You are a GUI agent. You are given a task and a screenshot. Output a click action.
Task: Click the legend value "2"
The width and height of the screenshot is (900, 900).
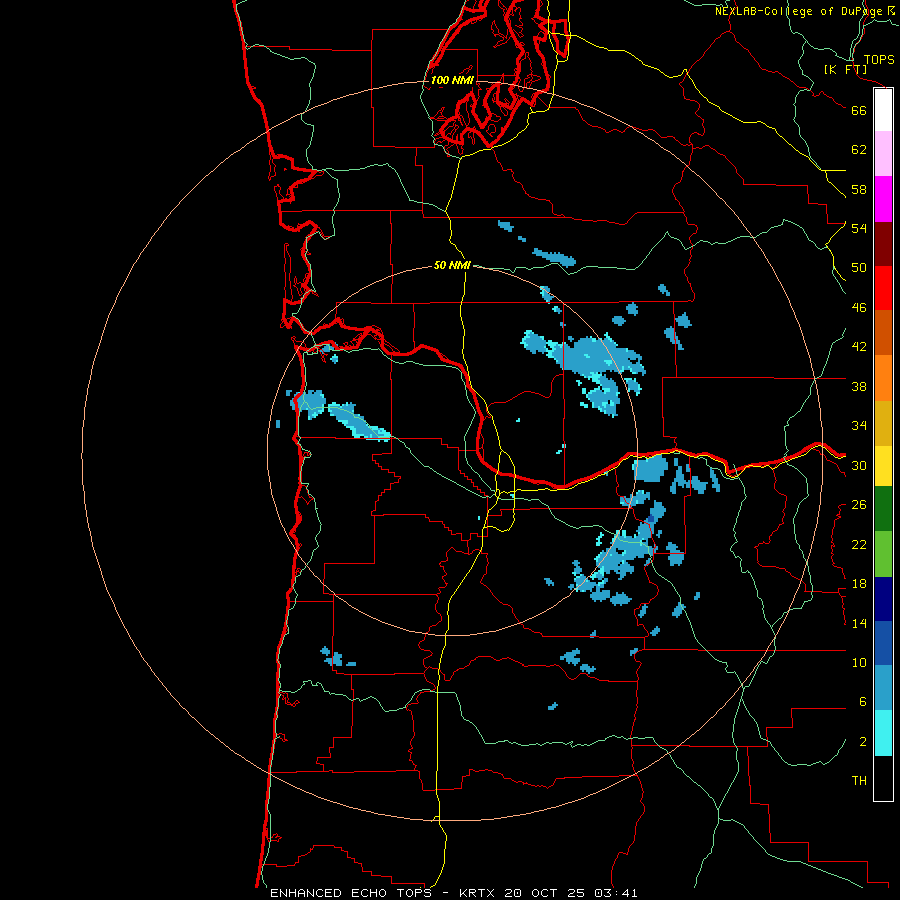863,742
